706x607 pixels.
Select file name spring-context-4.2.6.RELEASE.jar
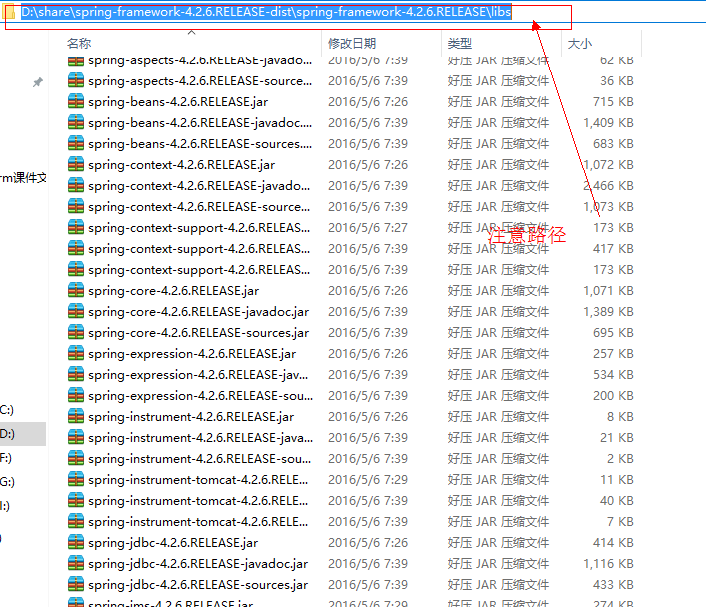click(181, 165)
